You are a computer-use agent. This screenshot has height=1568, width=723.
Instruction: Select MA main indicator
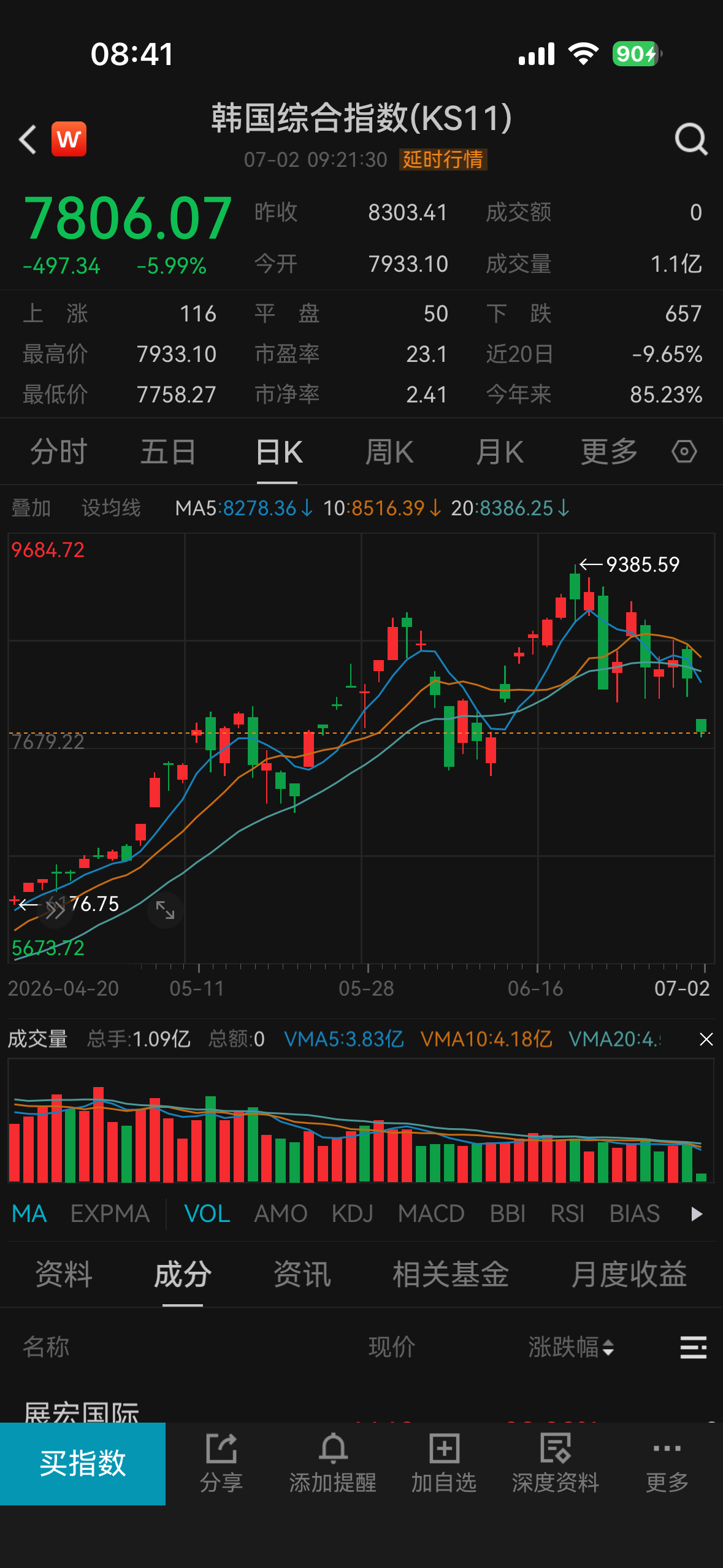[x=29, y=1214]
